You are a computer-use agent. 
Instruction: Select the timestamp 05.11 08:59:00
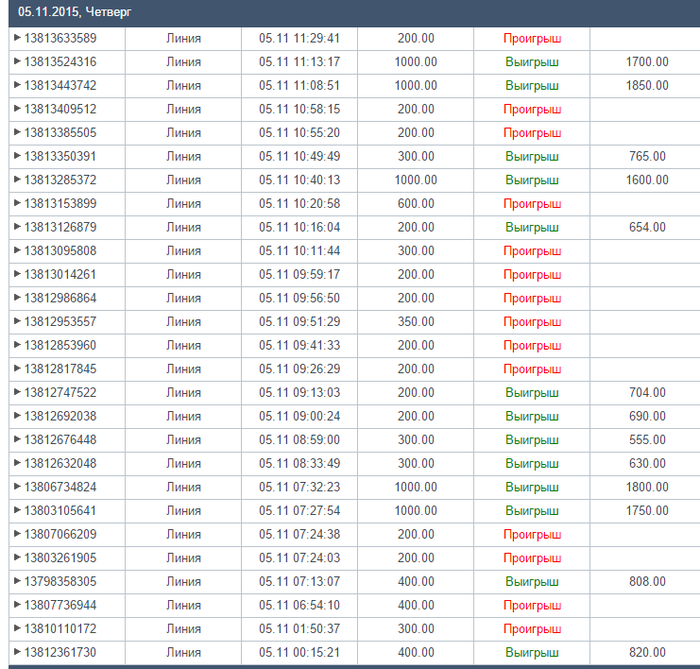coord(299,440)
